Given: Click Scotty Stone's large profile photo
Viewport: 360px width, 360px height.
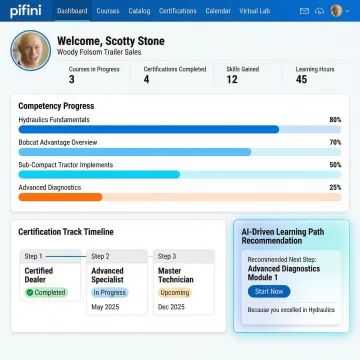Looking at the screenshot, I should [x=31, y=50].
